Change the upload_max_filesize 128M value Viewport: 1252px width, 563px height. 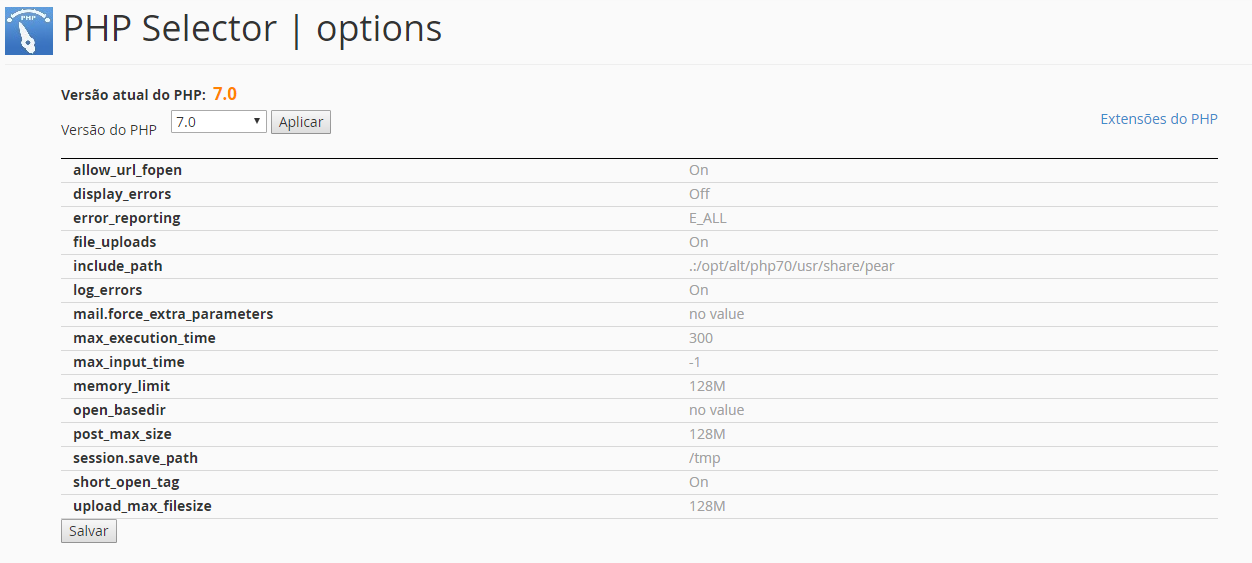[x=706, y=506]
